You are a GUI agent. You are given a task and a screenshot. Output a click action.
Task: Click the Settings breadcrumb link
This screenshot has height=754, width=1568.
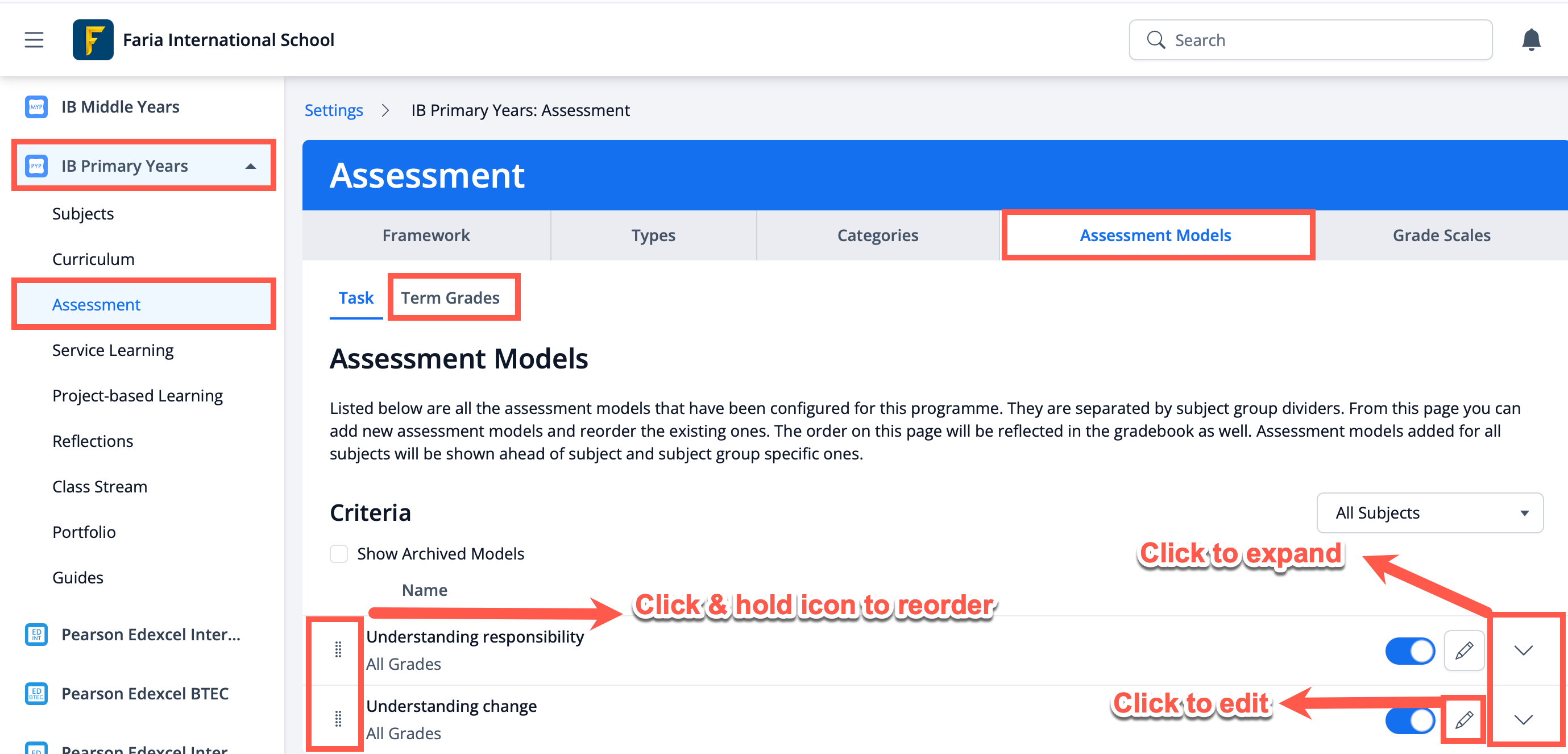pos(334,110)
